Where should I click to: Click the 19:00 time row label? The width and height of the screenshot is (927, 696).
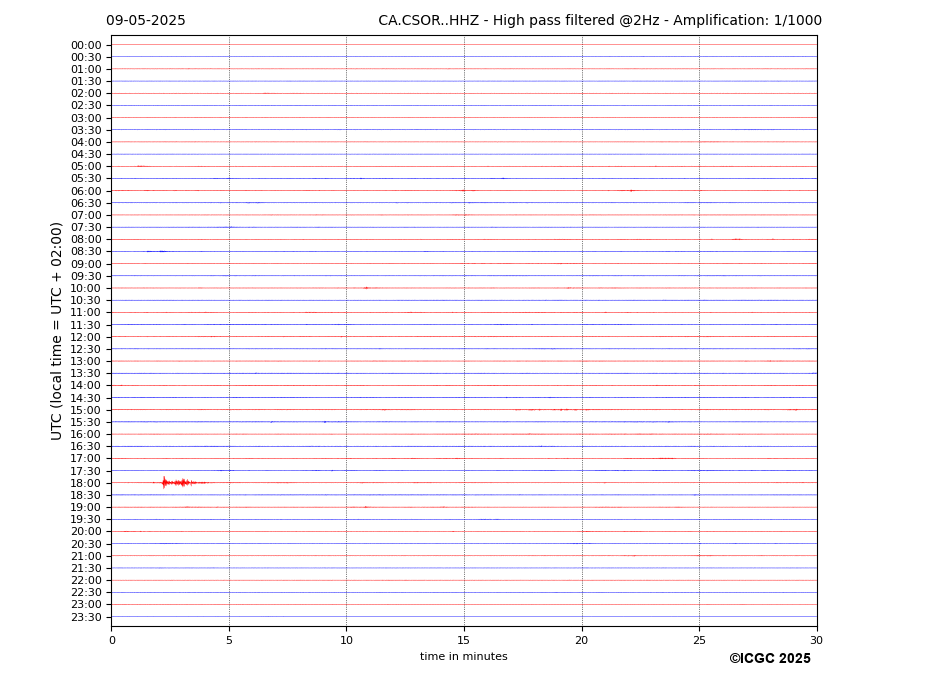(86, 507)
